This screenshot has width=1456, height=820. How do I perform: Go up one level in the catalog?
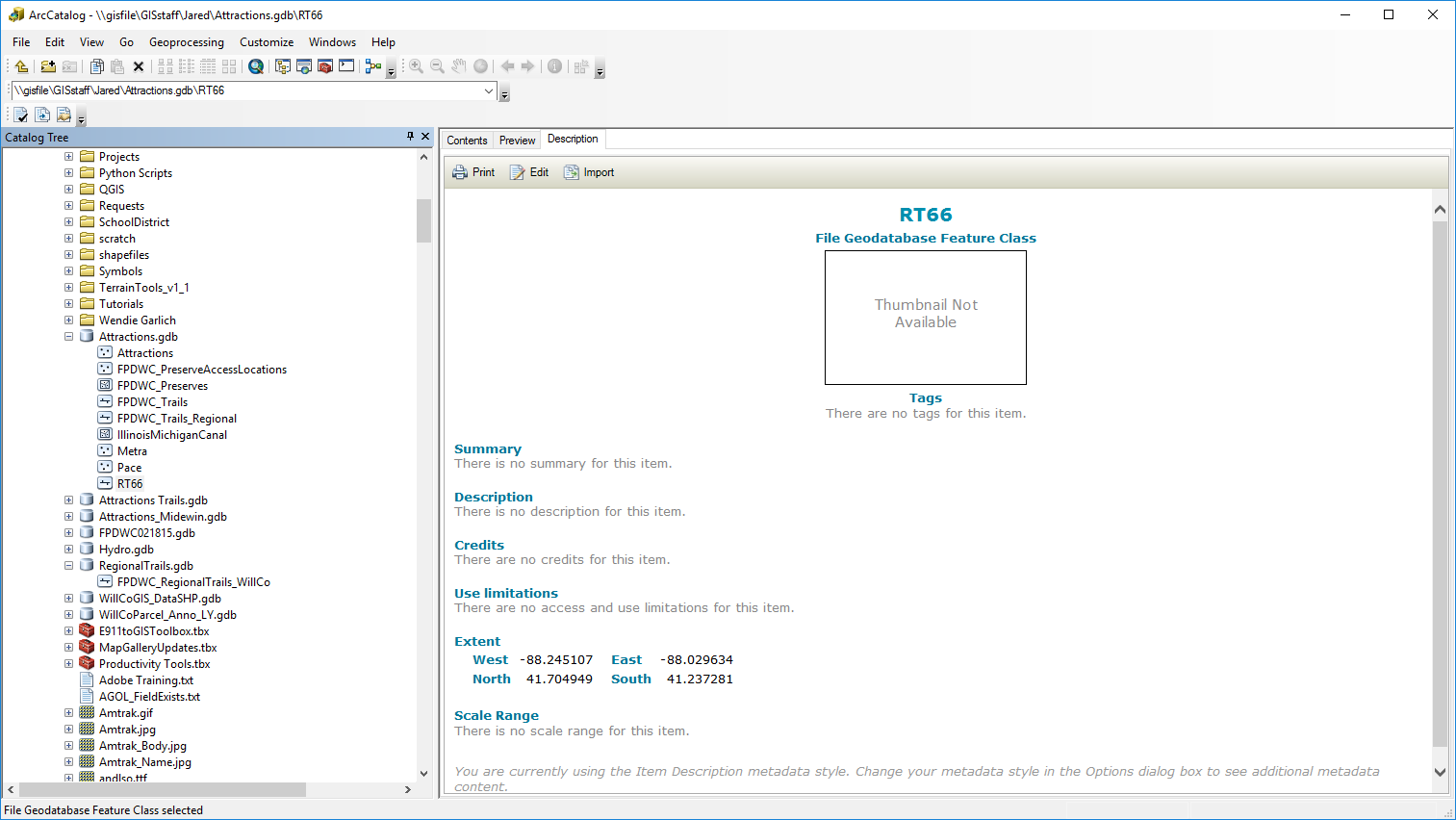[x=21, y=66]
